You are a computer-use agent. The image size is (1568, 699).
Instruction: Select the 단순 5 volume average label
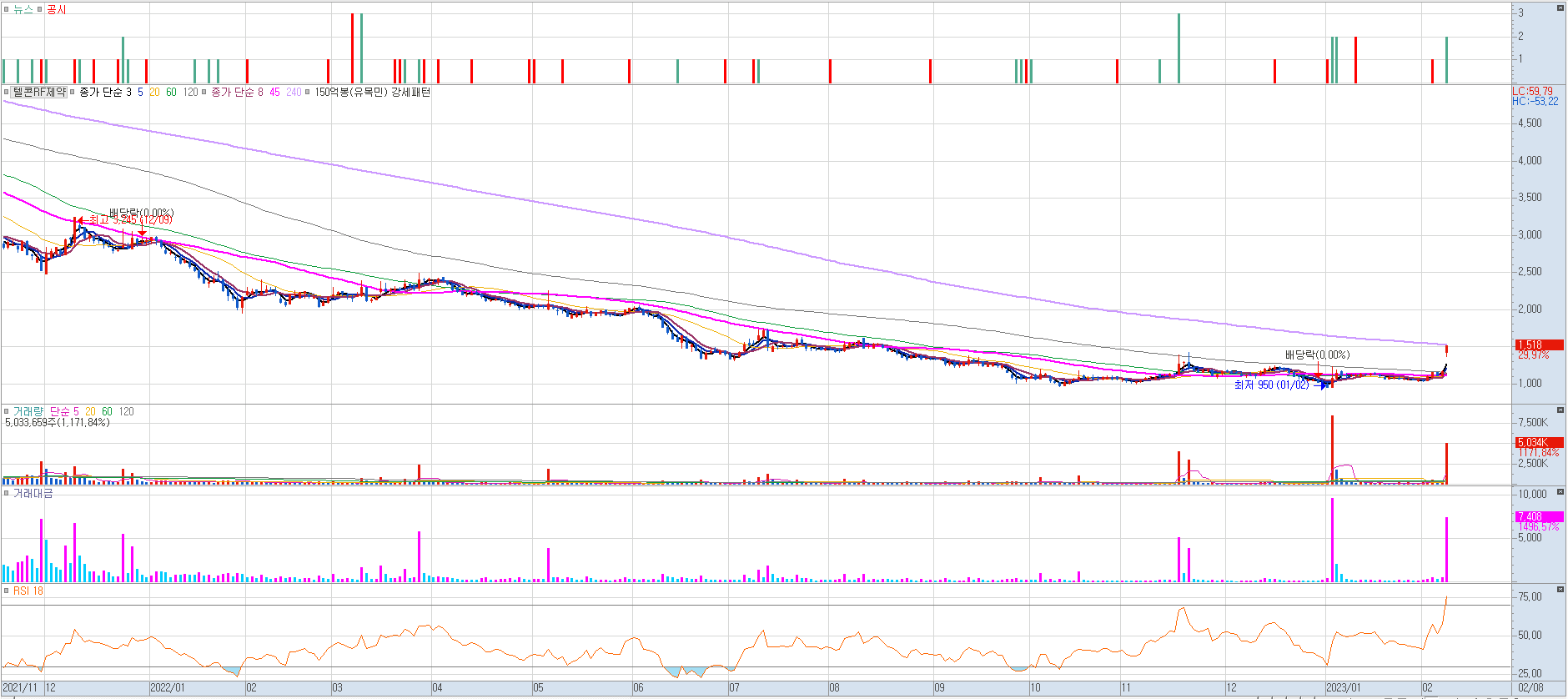tap(64, 411)
